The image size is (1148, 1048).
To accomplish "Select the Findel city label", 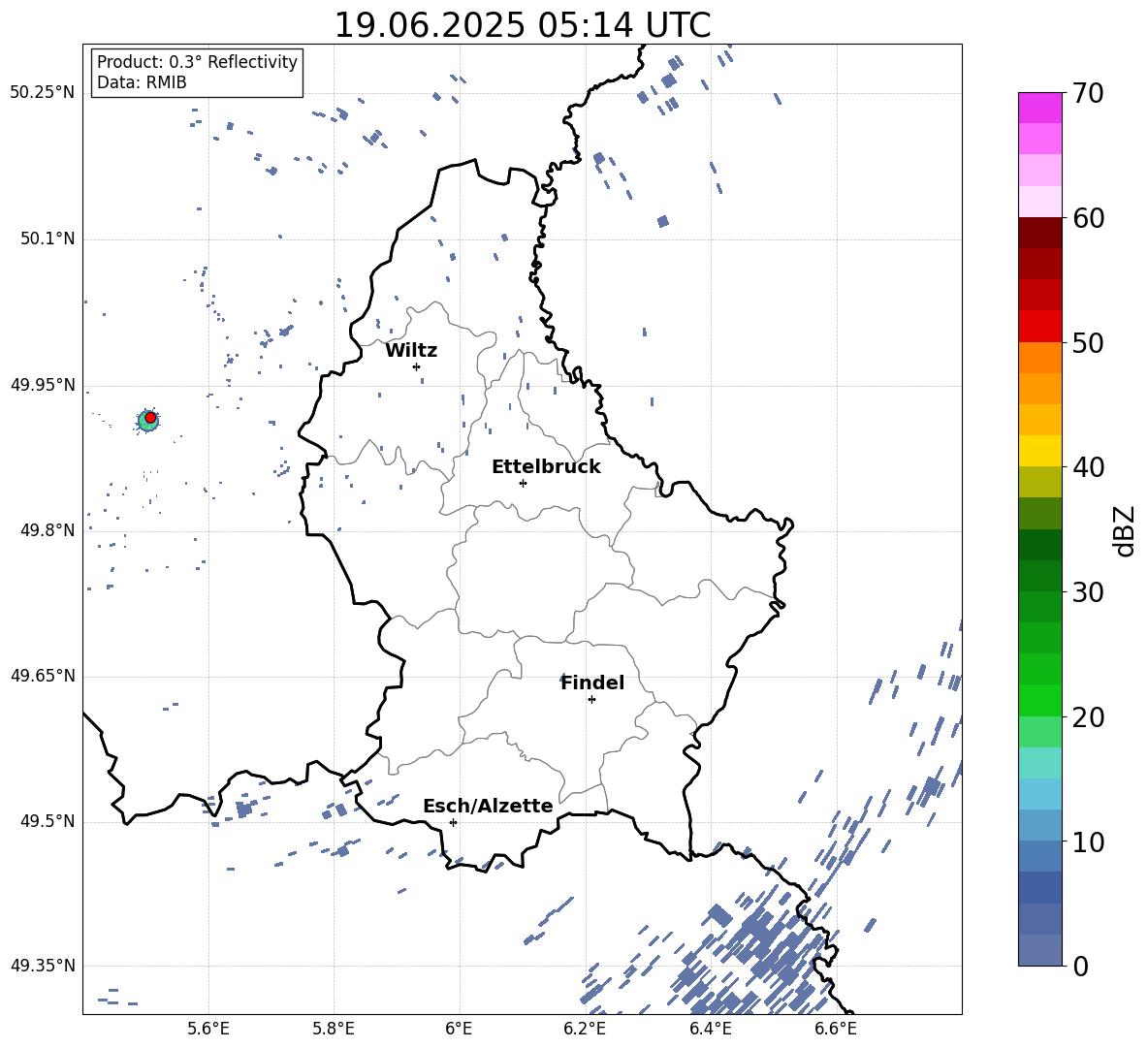I will [592, 683].
